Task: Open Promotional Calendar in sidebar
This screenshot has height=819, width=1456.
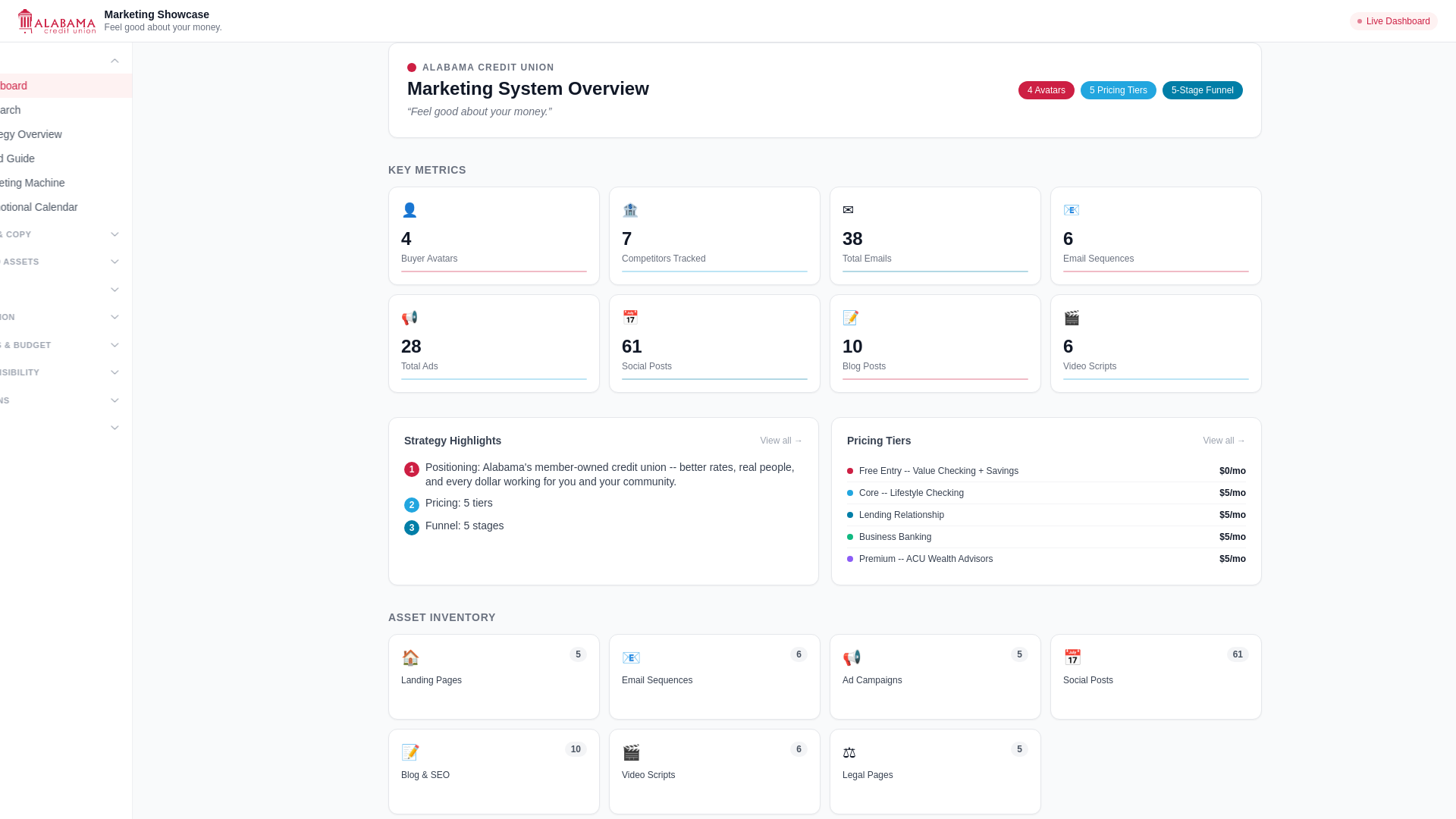Action: [39, 207]
